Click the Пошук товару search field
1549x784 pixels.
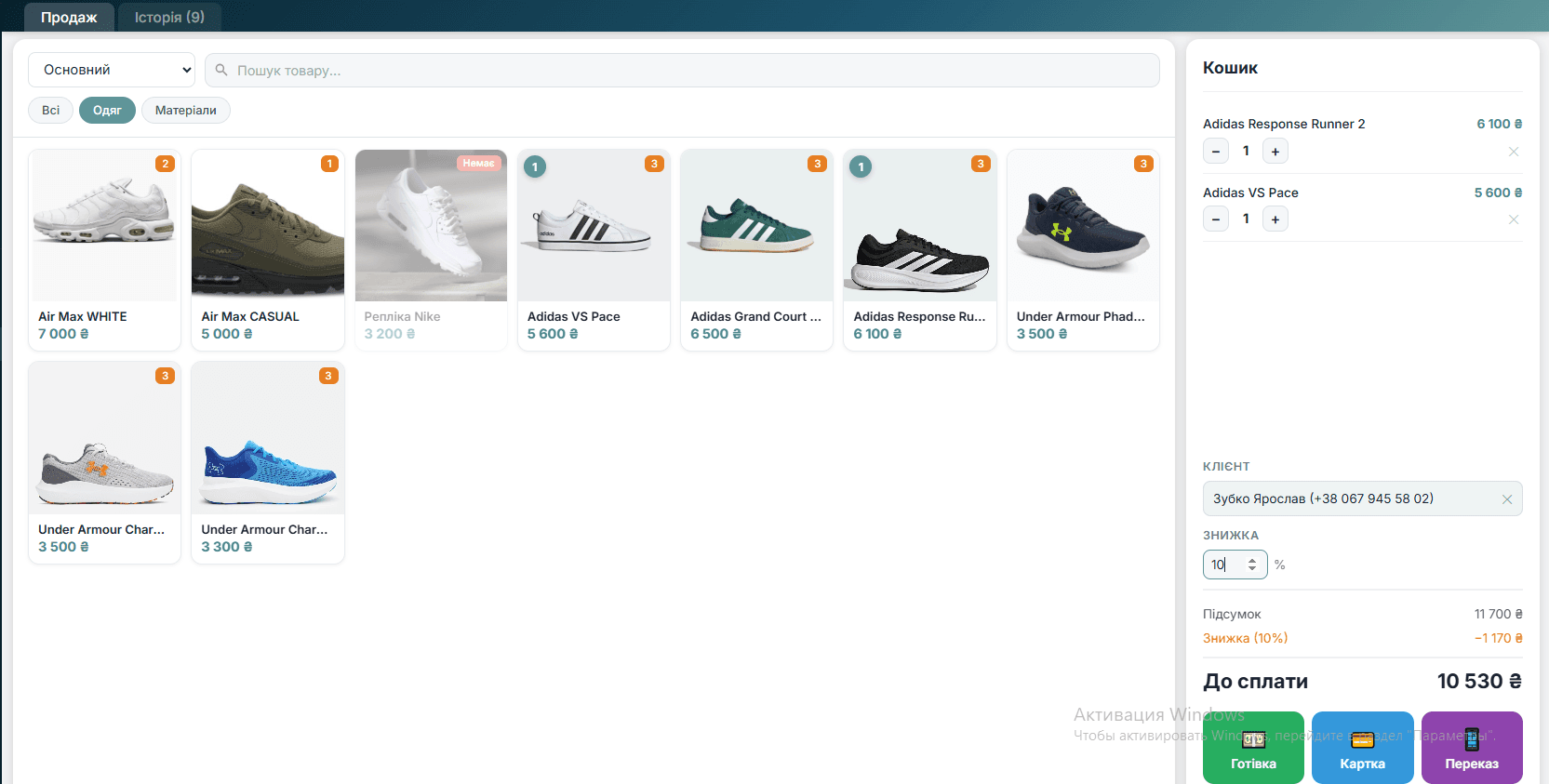point(682,71)
